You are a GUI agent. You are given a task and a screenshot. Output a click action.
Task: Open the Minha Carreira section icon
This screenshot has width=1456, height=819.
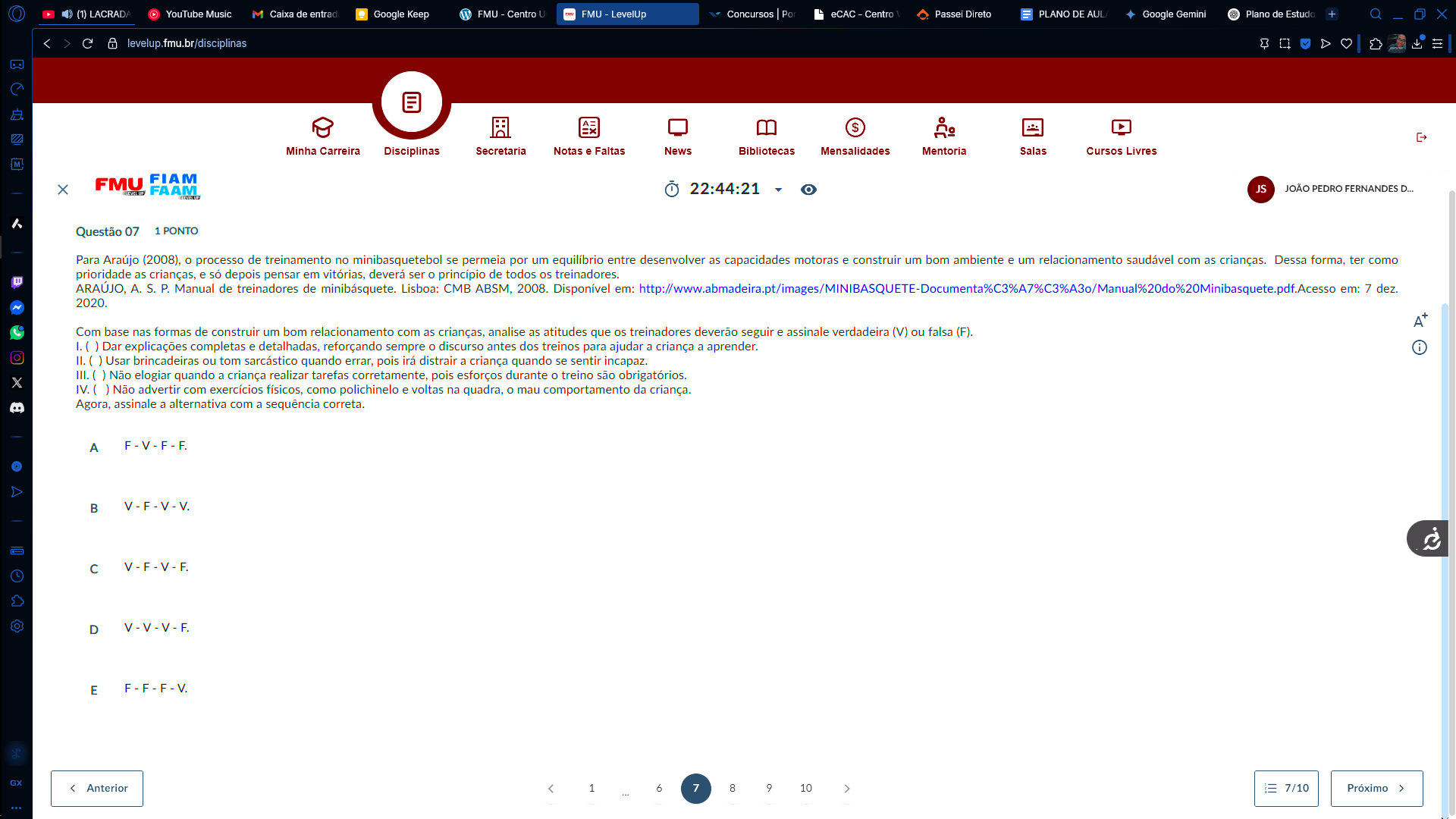pyautogui.click(x=322, y=127)
